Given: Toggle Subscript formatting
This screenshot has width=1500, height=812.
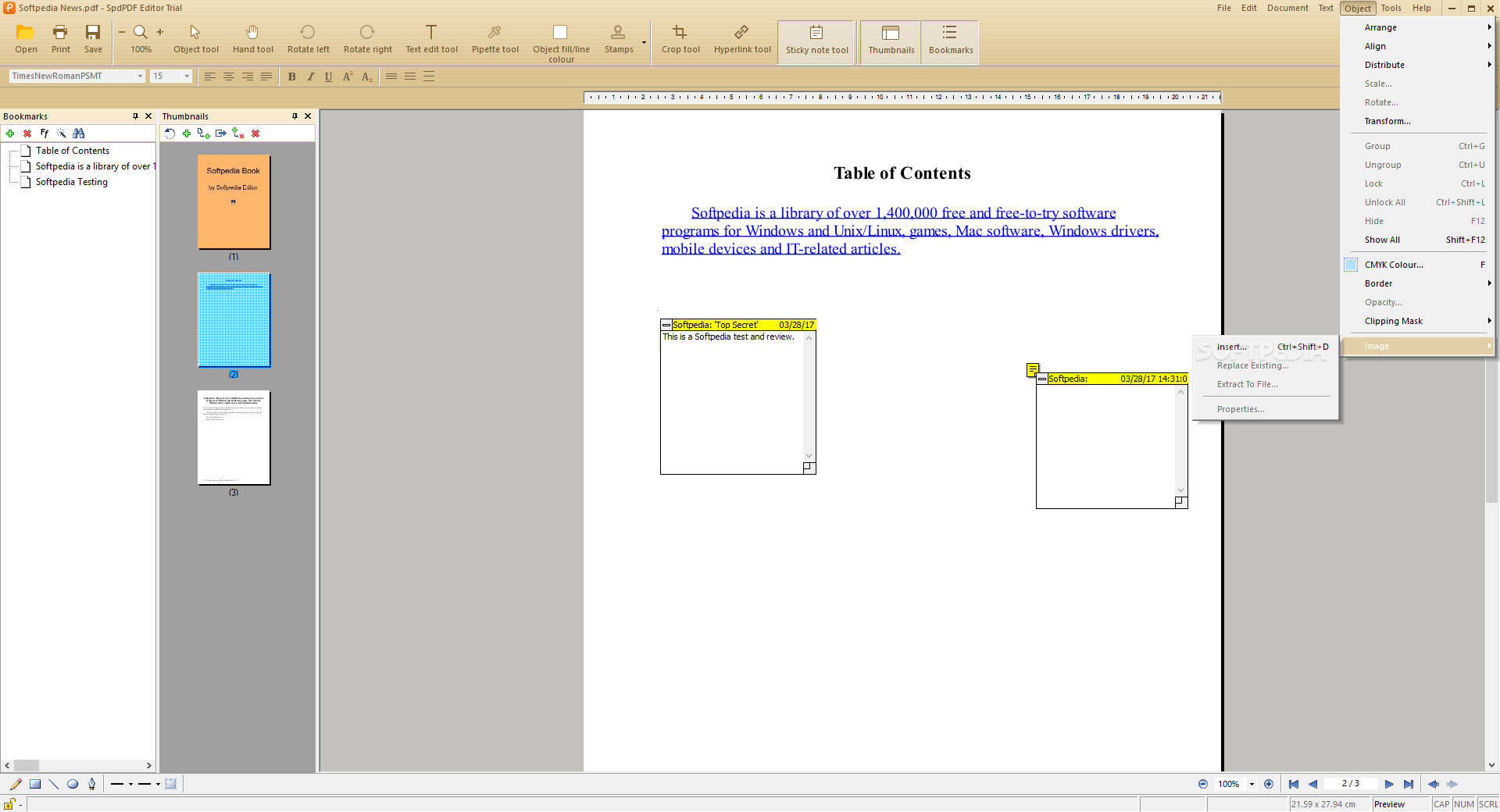Looking at the screenshot, I should click(366, 77).
